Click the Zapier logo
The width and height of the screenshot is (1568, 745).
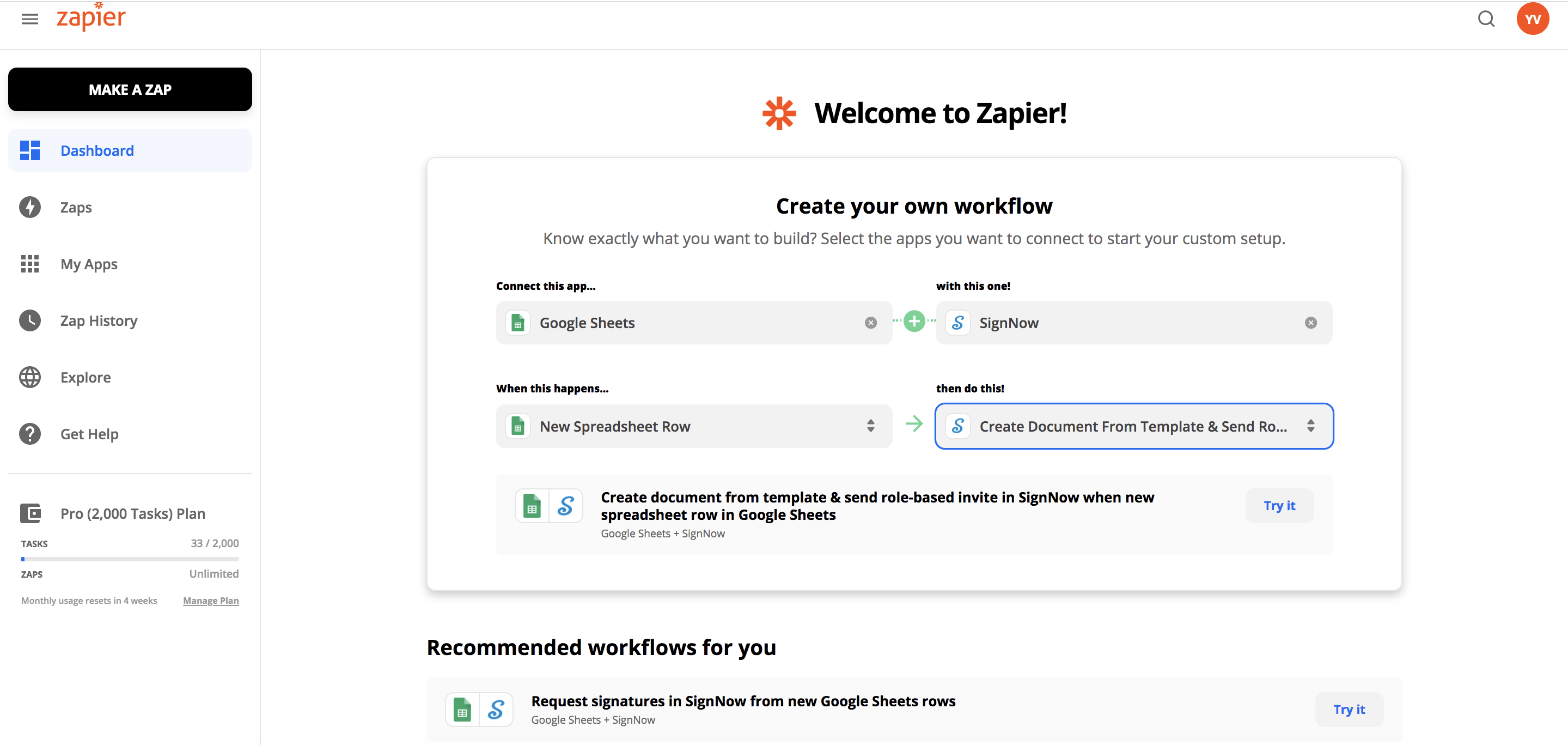91,19
